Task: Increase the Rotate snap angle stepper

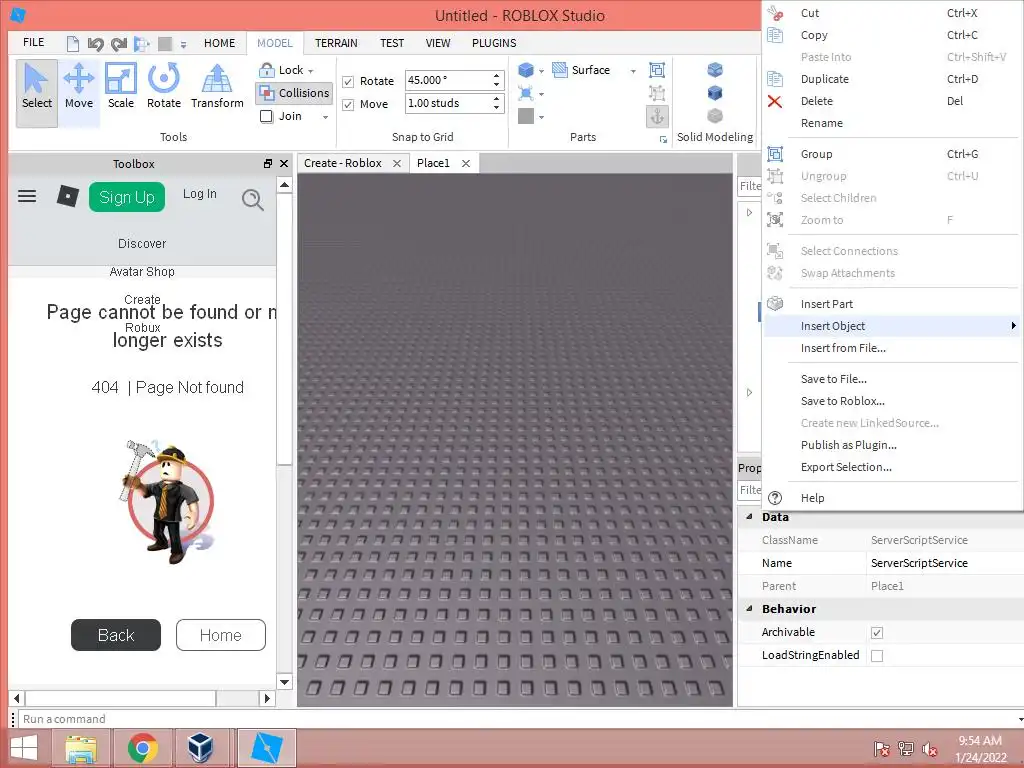Action: click(x=496, y=76)
